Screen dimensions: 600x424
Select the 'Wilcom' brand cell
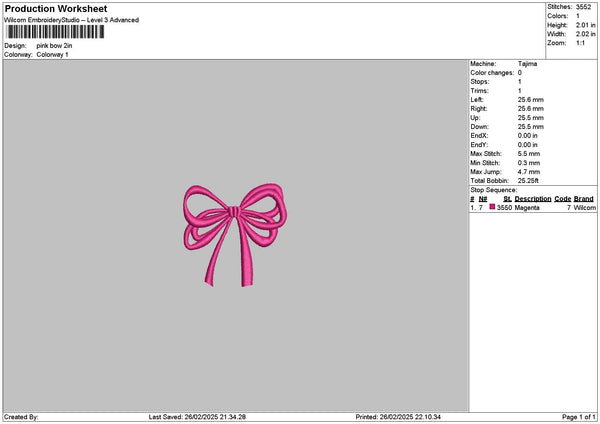(585, 208)
